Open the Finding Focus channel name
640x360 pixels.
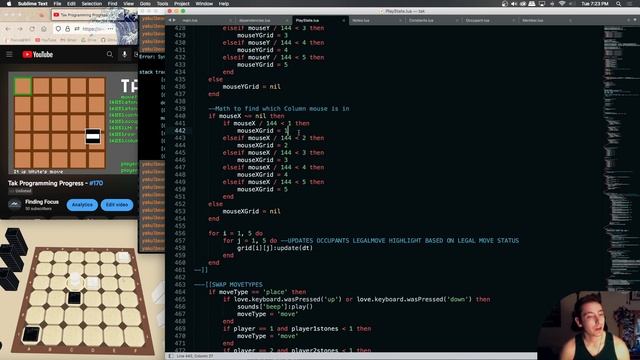tap(42, 202)
